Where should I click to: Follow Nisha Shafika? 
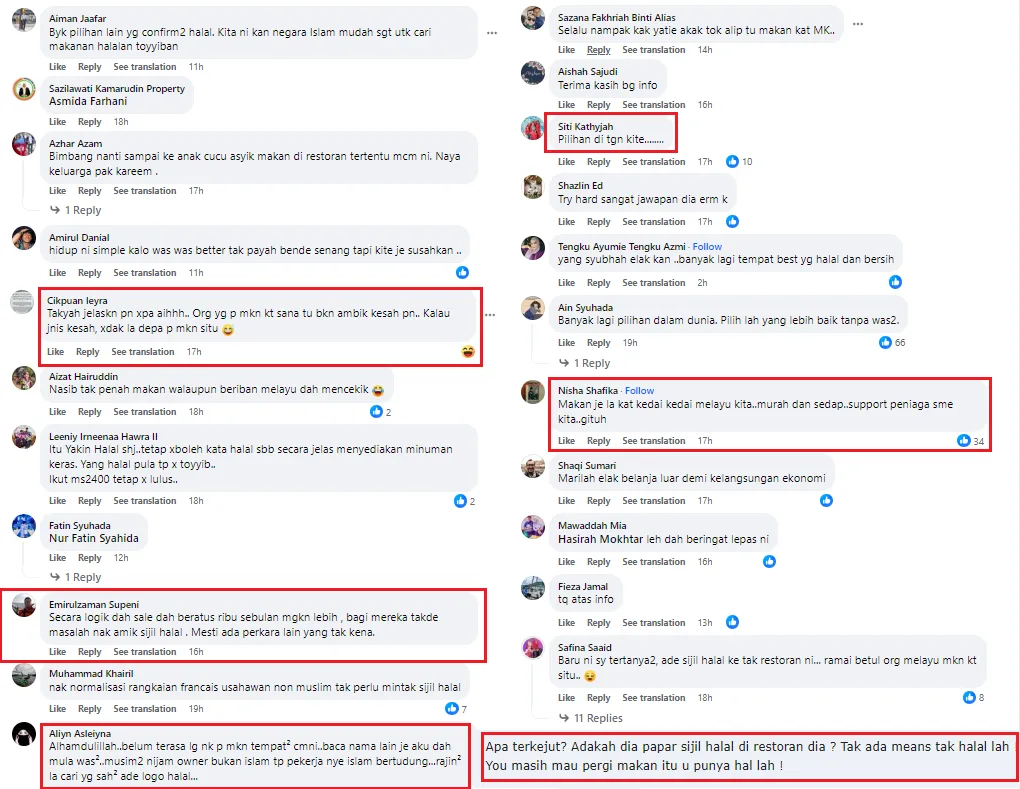pyautogui.click(x=639, y=390)
